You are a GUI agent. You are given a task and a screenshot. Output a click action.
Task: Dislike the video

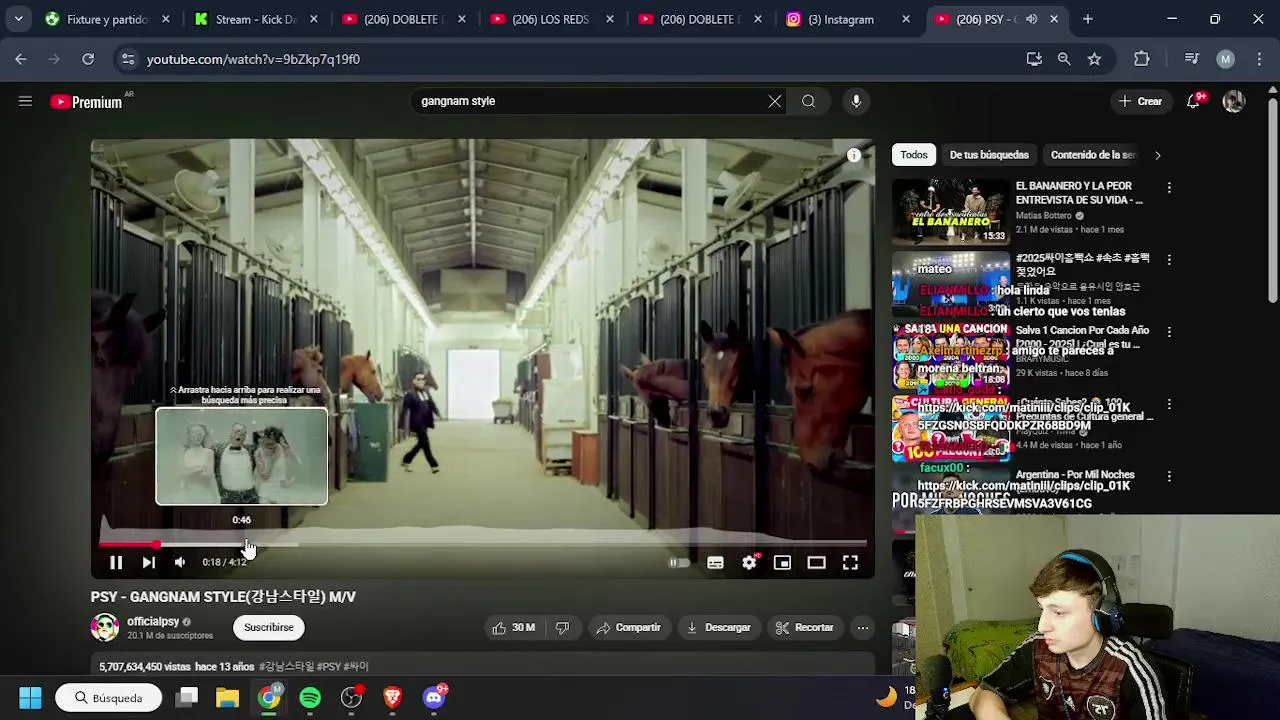[562, 627]
